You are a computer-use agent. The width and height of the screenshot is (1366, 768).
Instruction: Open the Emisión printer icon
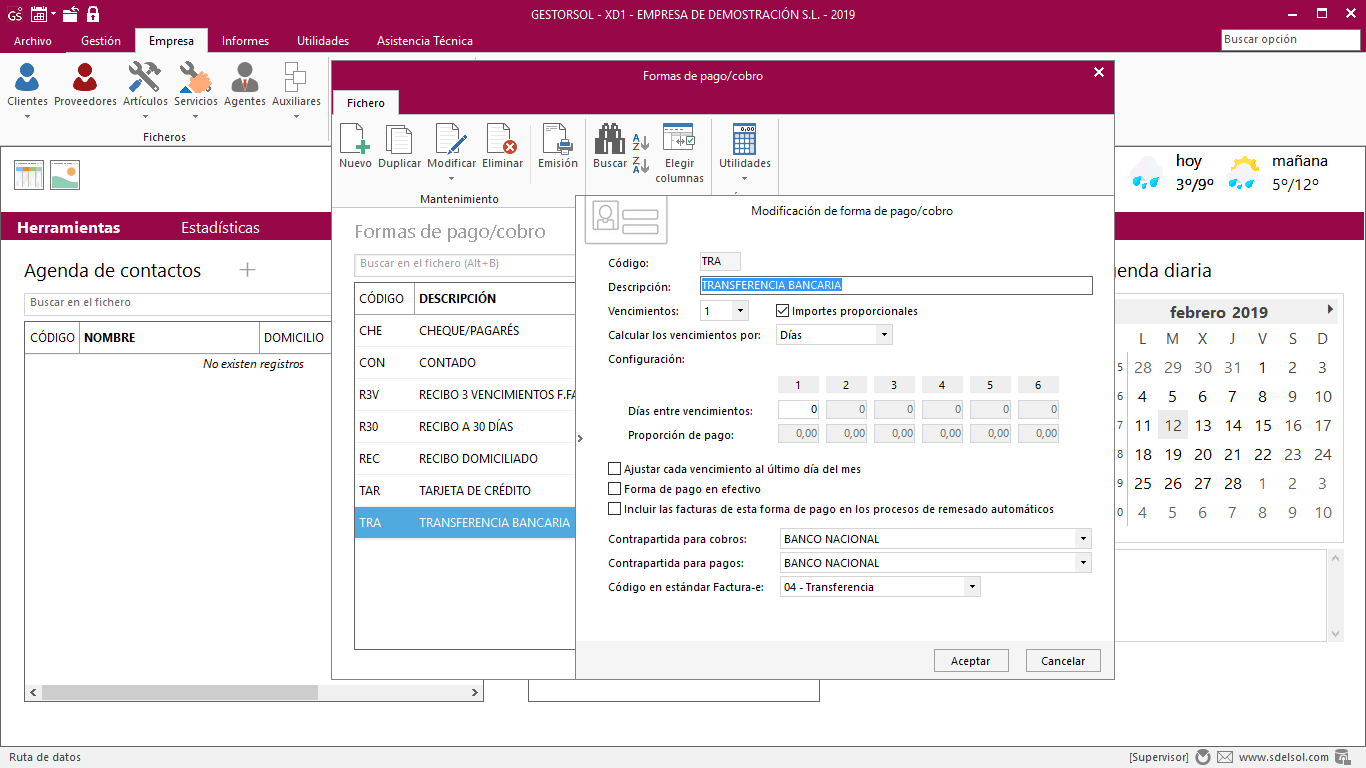tap(557, 146)
